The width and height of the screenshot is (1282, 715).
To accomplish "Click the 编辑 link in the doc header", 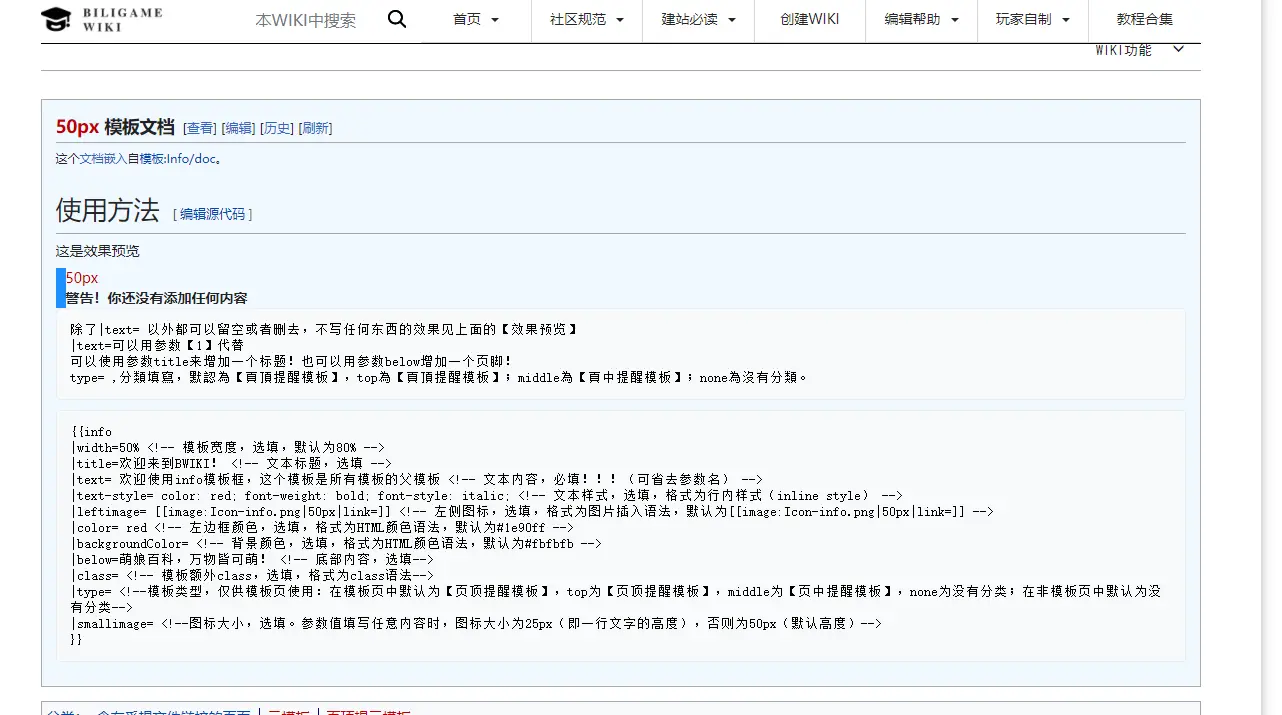I will pos(239,128).
